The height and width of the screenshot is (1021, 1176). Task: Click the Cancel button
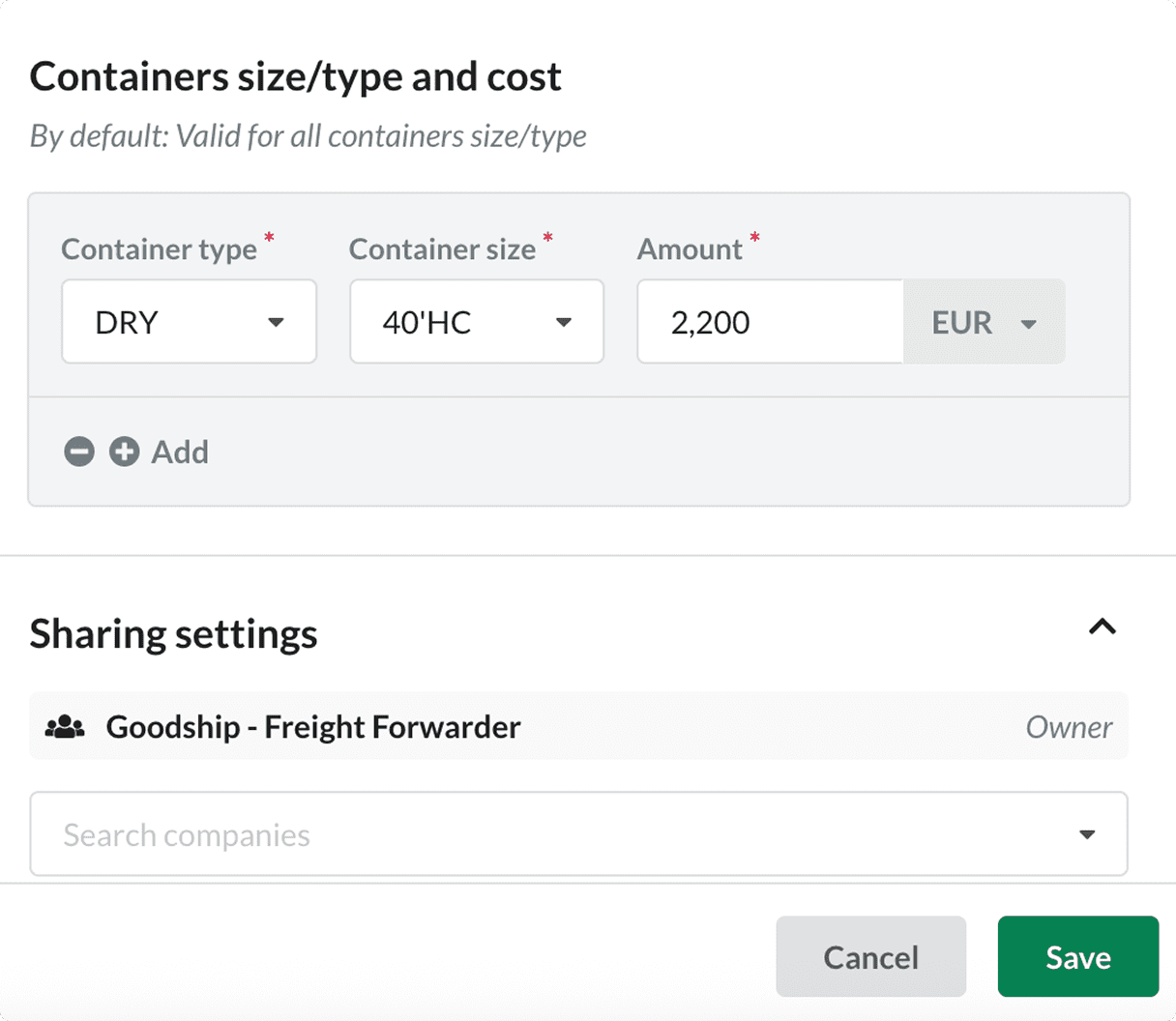coord(869,956)
